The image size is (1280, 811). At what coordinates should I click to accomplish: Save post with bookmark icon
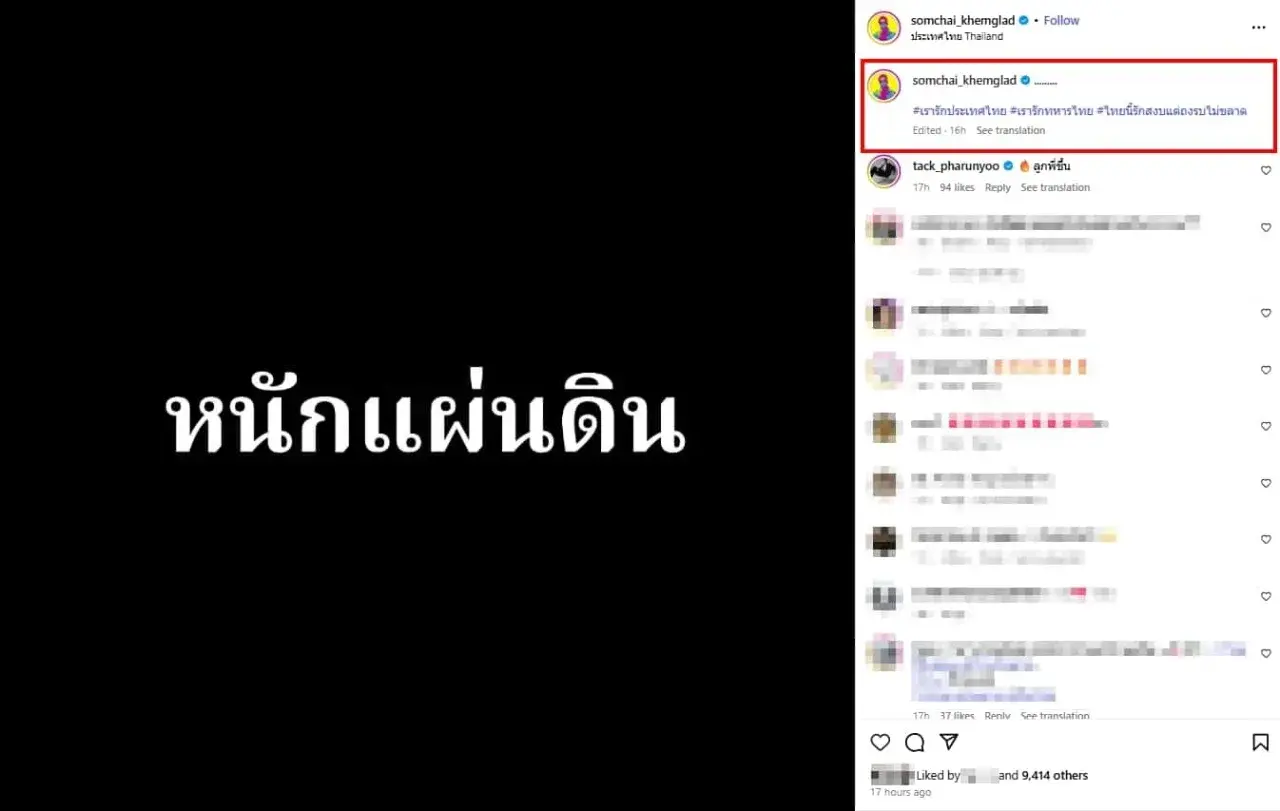[1260, 742]
